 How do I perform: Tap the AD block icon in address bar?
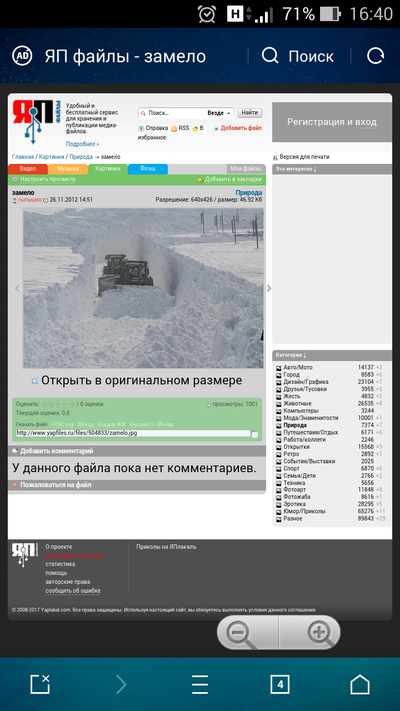[x=22, y=56]
